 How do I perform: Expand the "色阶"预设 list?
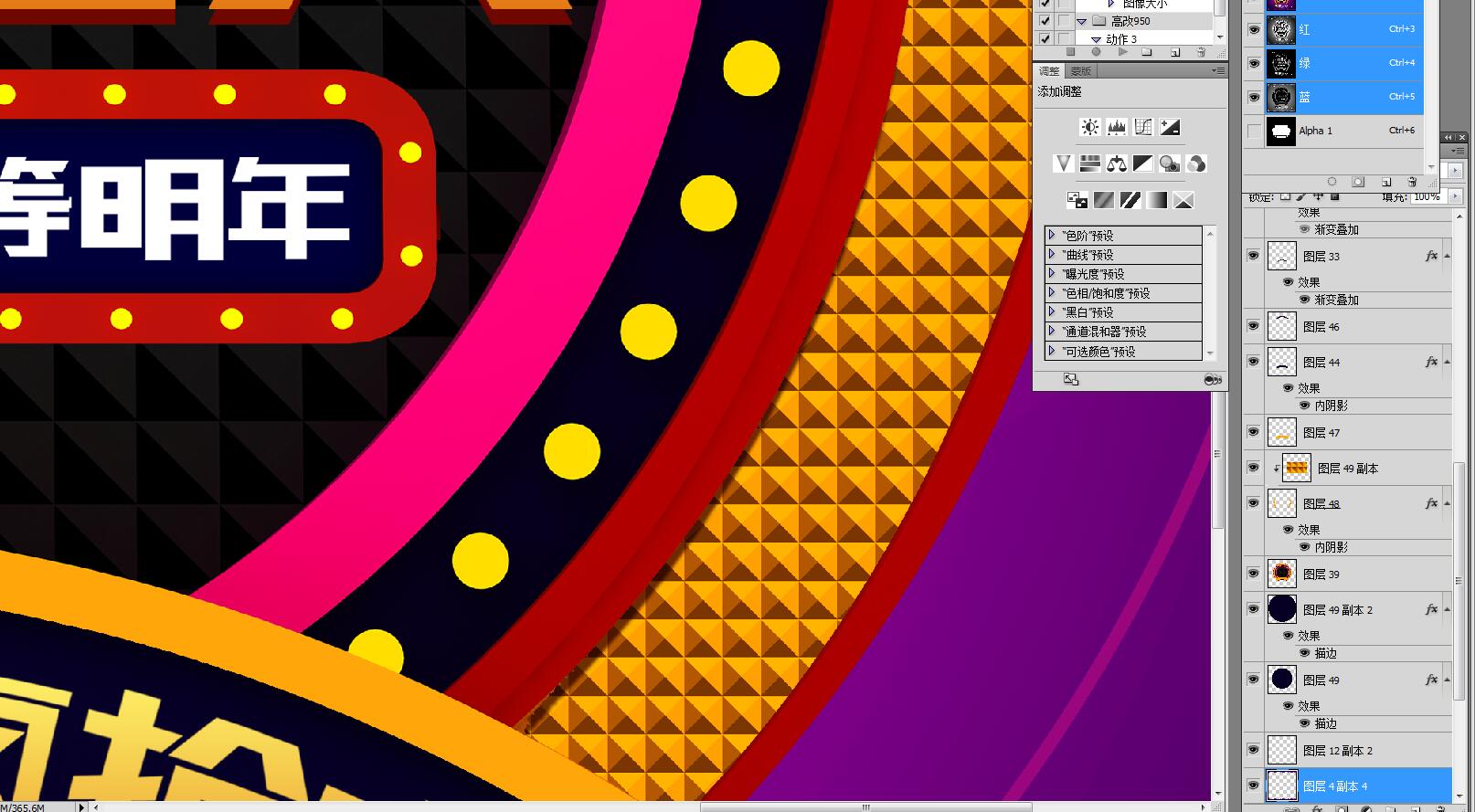pos(1052,235)
